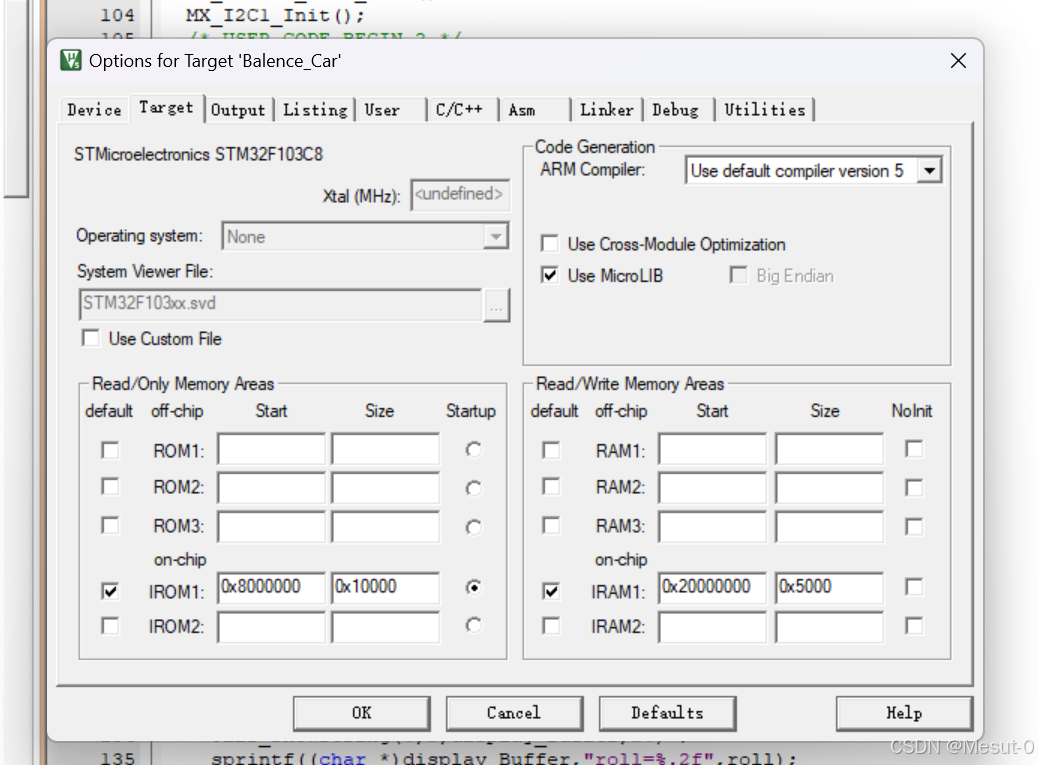The image size is (1038, 765).
Task: Confirm settings with the OK button
Action: click(361, 713)
